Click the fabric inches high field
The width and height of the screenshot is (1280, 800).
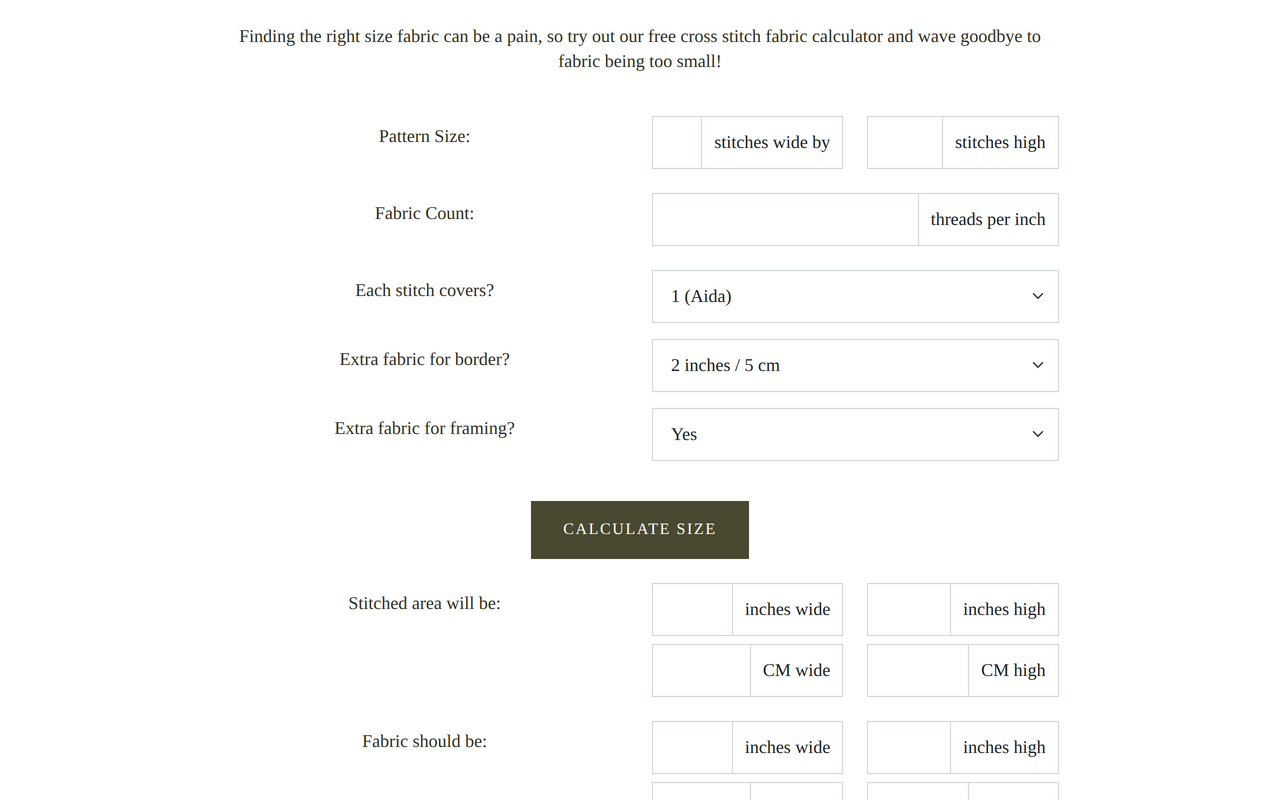tap(909, 747)
